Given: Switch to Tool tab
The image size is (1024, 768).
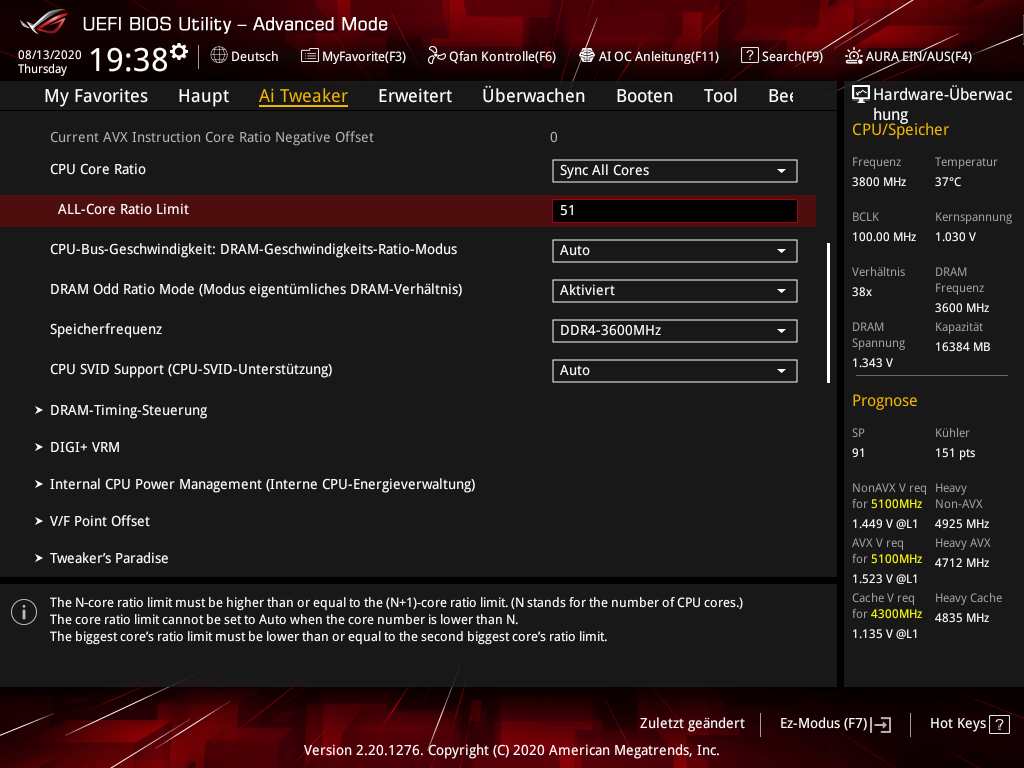Looking at the screenshot, I should 720,96.
